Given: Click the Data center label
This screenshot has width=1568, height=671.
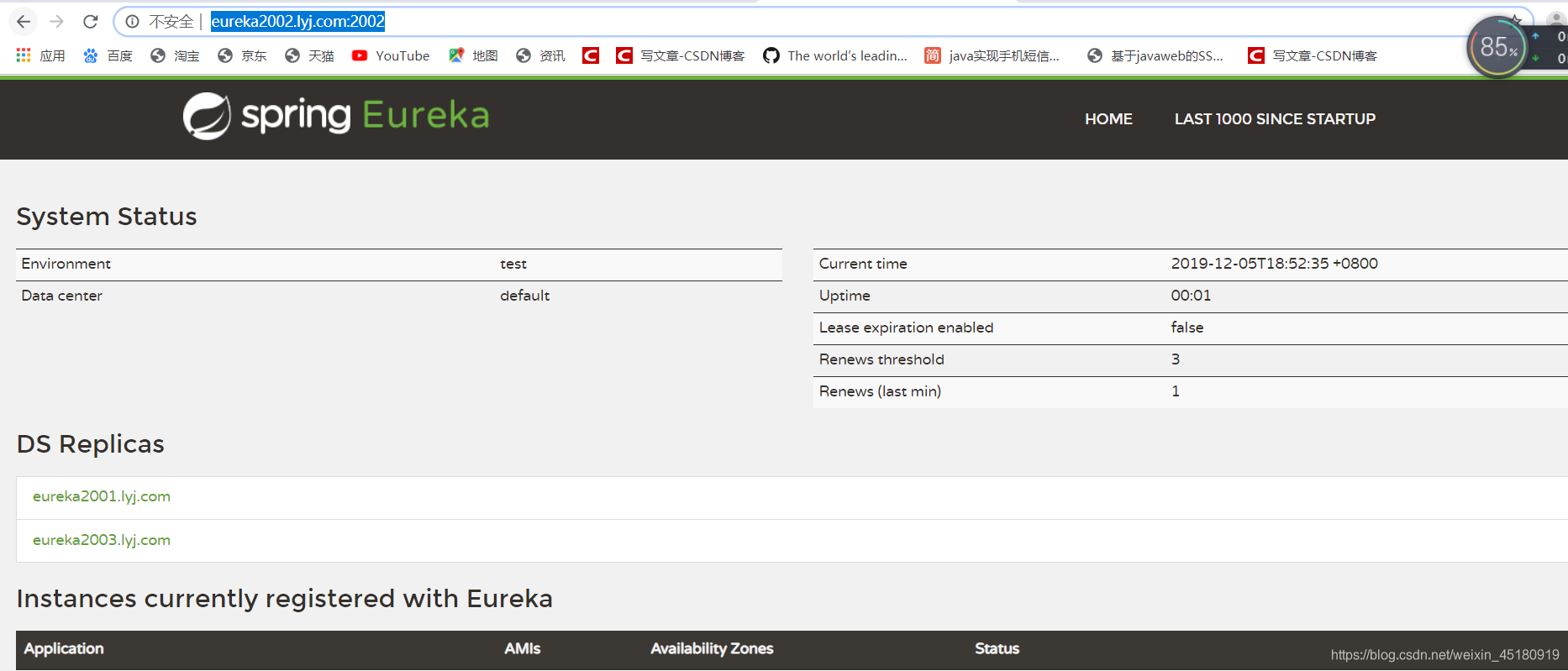Looking at the screenshot, I should pos(61,296).
